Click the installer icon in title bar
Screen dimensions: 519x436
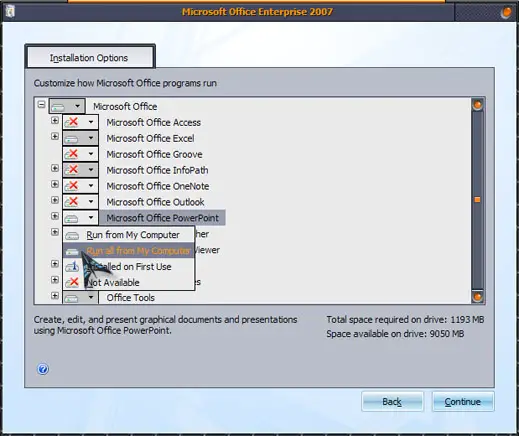[x=10, y=12]
